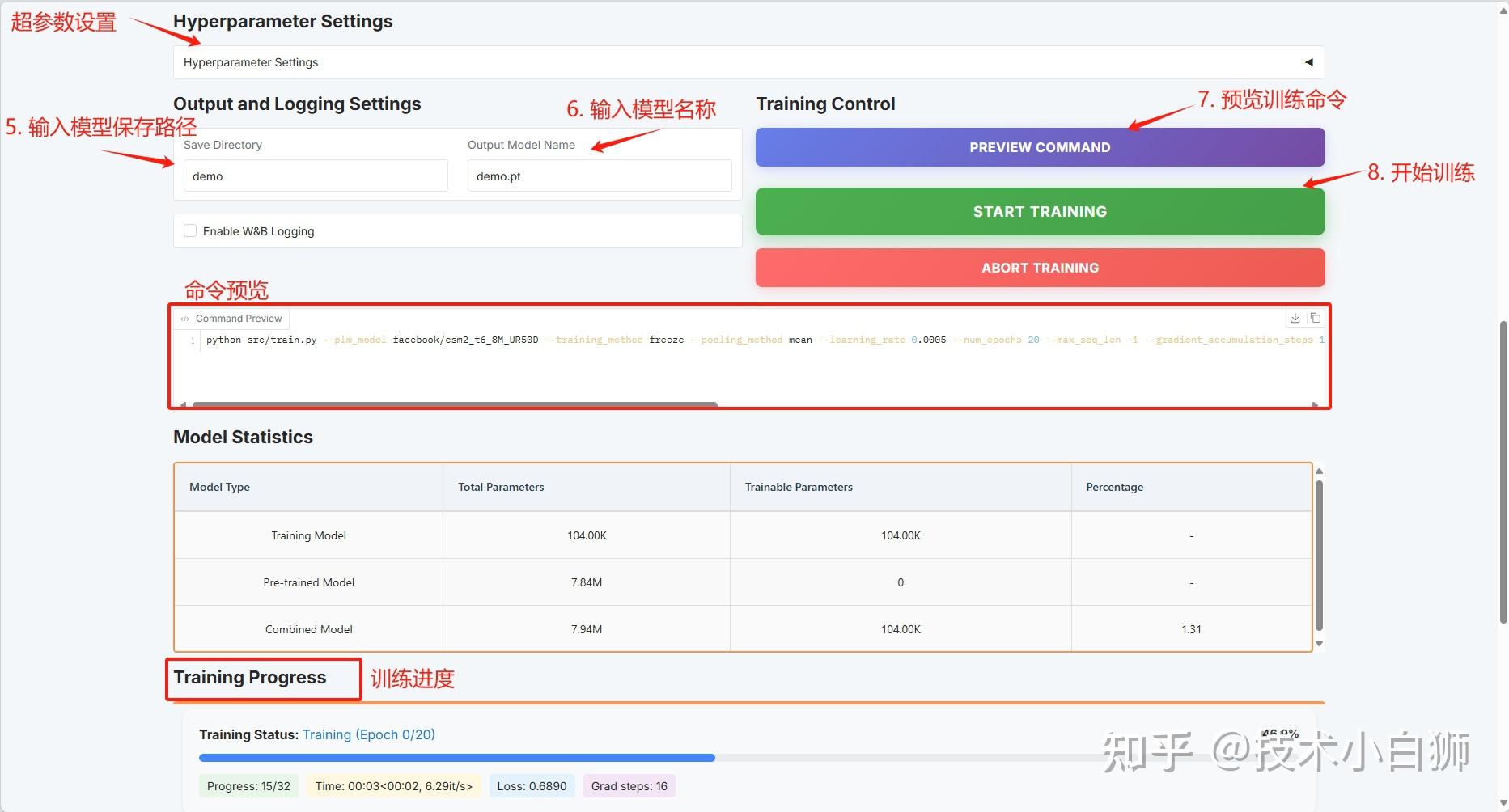Click the Training (Epoch 0/20) status text
1509x812 pixels.
coord(369,734)
